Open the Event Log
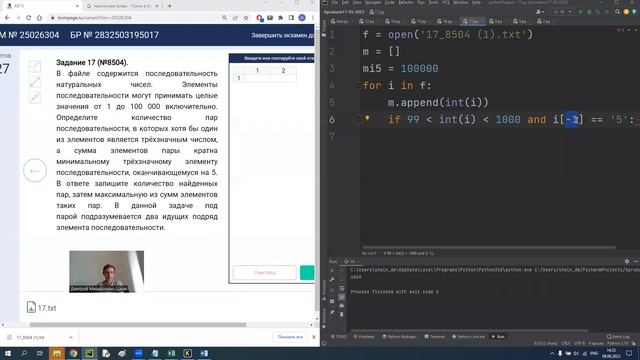 [618, 337]
